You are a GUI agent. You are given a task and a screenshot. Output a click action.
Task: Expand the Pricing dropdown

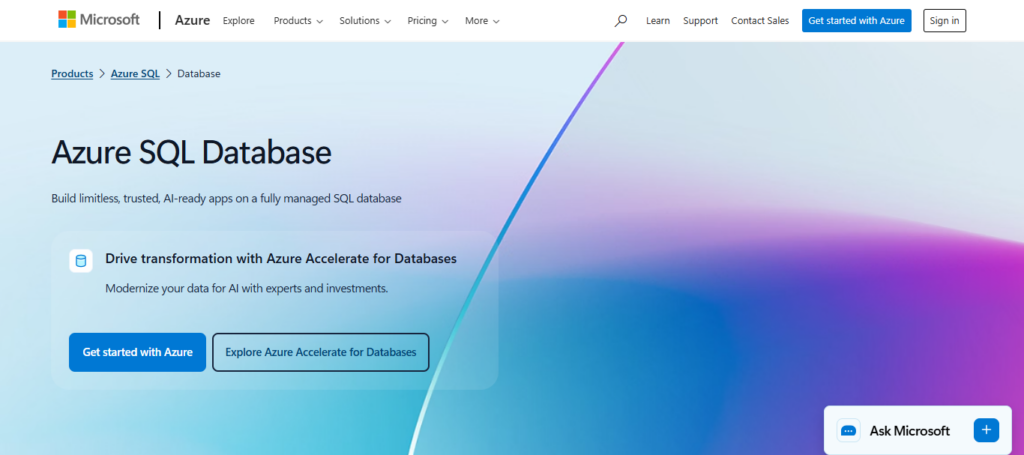(428, 21)
